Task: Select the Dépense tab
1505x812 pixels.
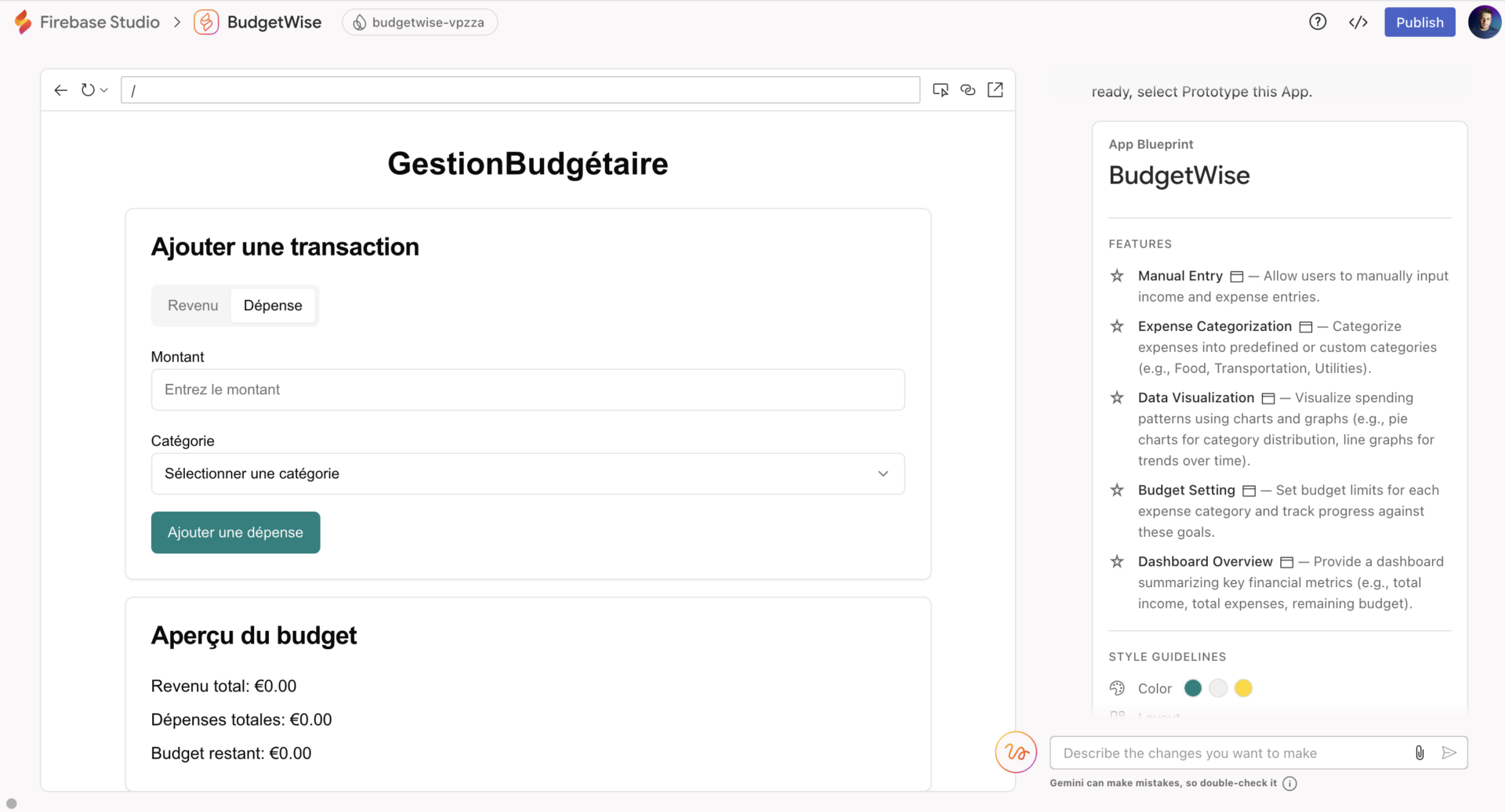Action: 273,306
